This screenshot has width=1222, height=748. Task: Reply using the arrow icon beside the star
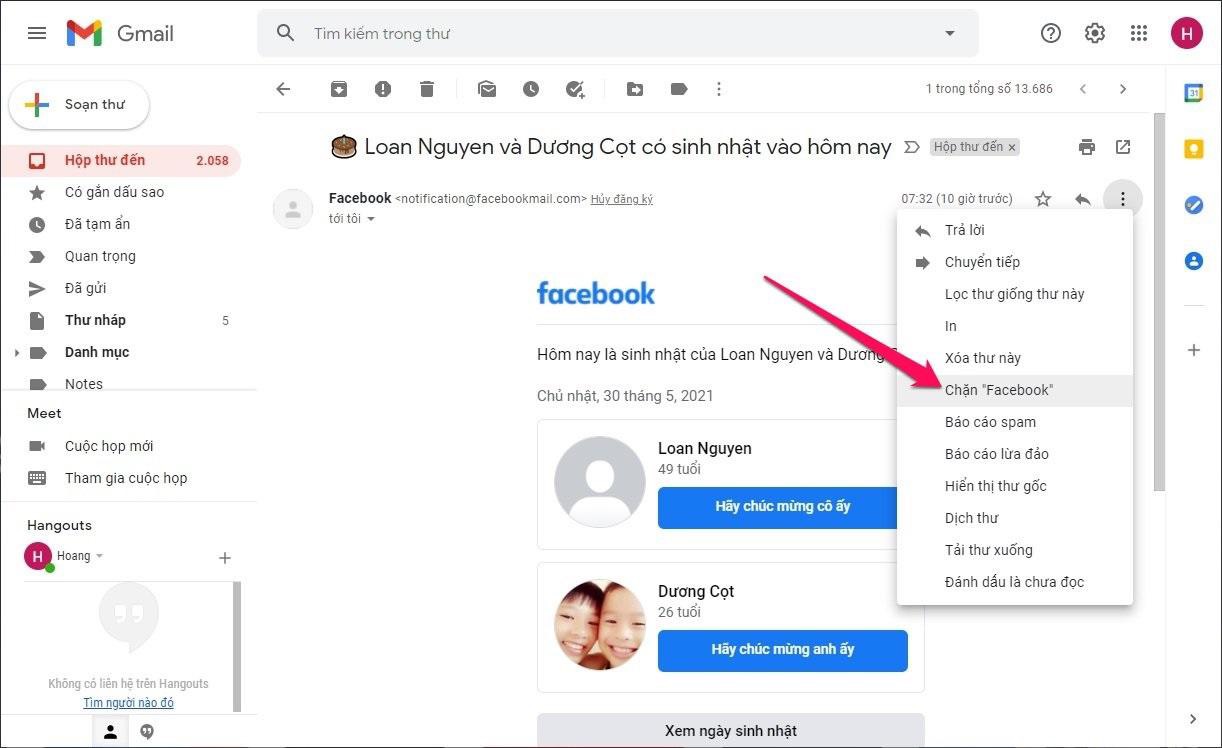click(1083, 199)
